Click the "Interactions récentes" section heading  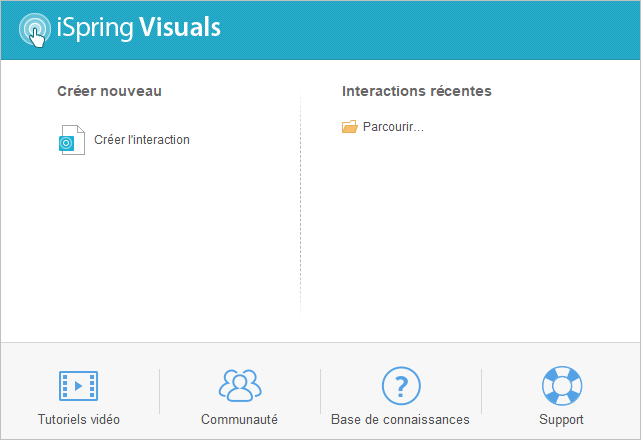[x=416, y=91]
